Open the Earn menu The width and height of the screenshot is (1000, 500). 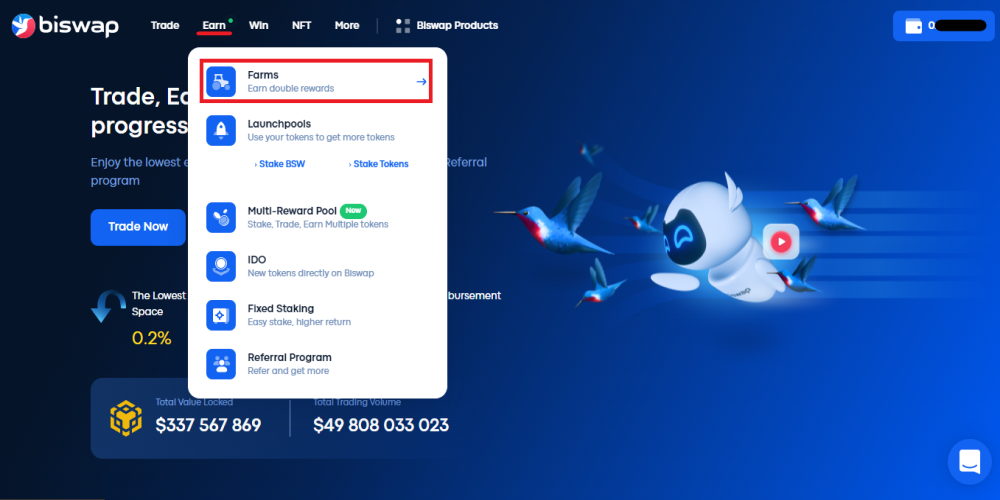pos(214,26)
